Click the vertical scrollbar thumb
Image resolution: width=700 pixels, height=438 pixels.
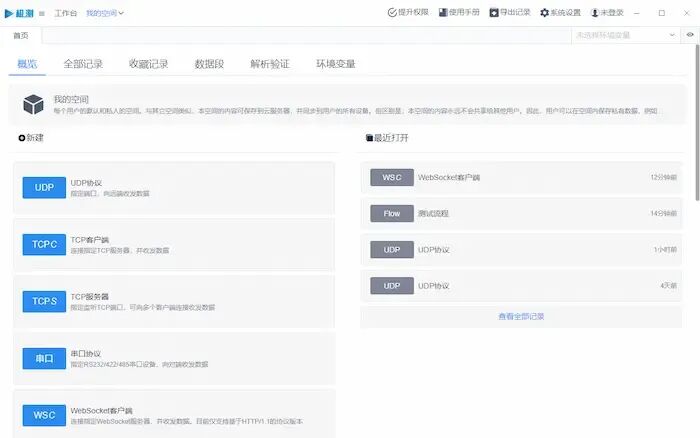click(697, 123)
